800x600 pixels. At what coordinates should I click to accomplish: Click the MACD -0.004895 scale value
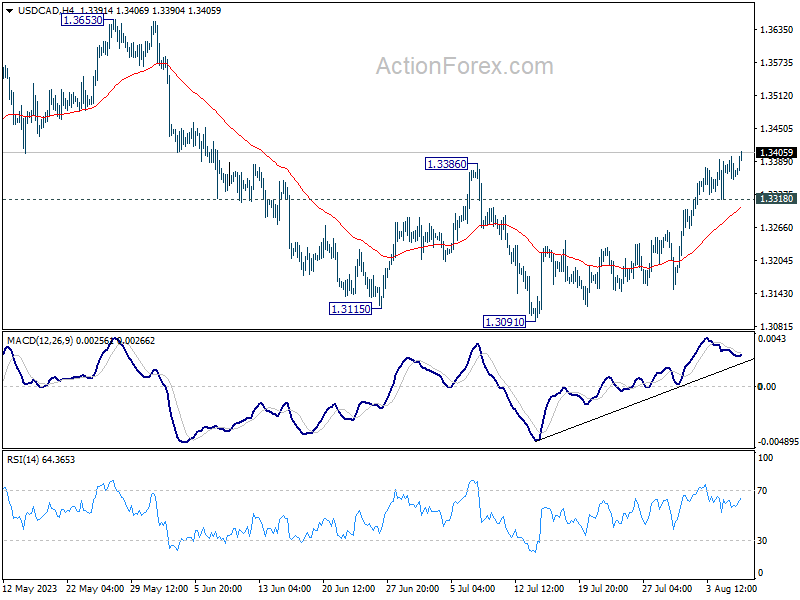tap(779, 442)
